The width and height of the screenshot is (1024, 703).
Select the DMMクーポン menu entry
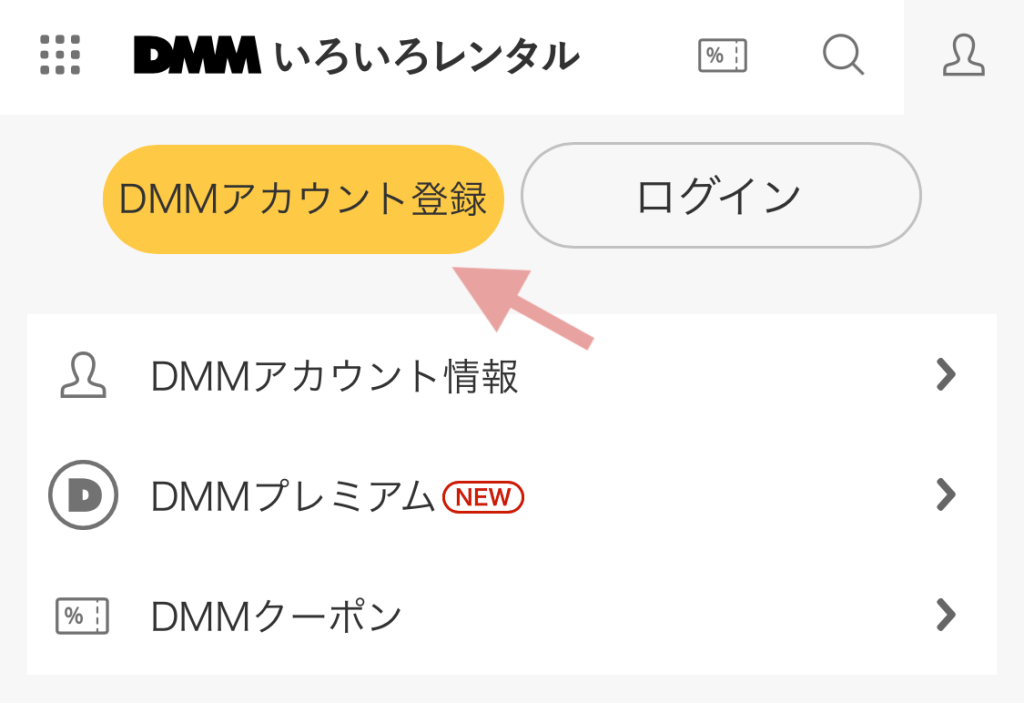coord(512,615)
